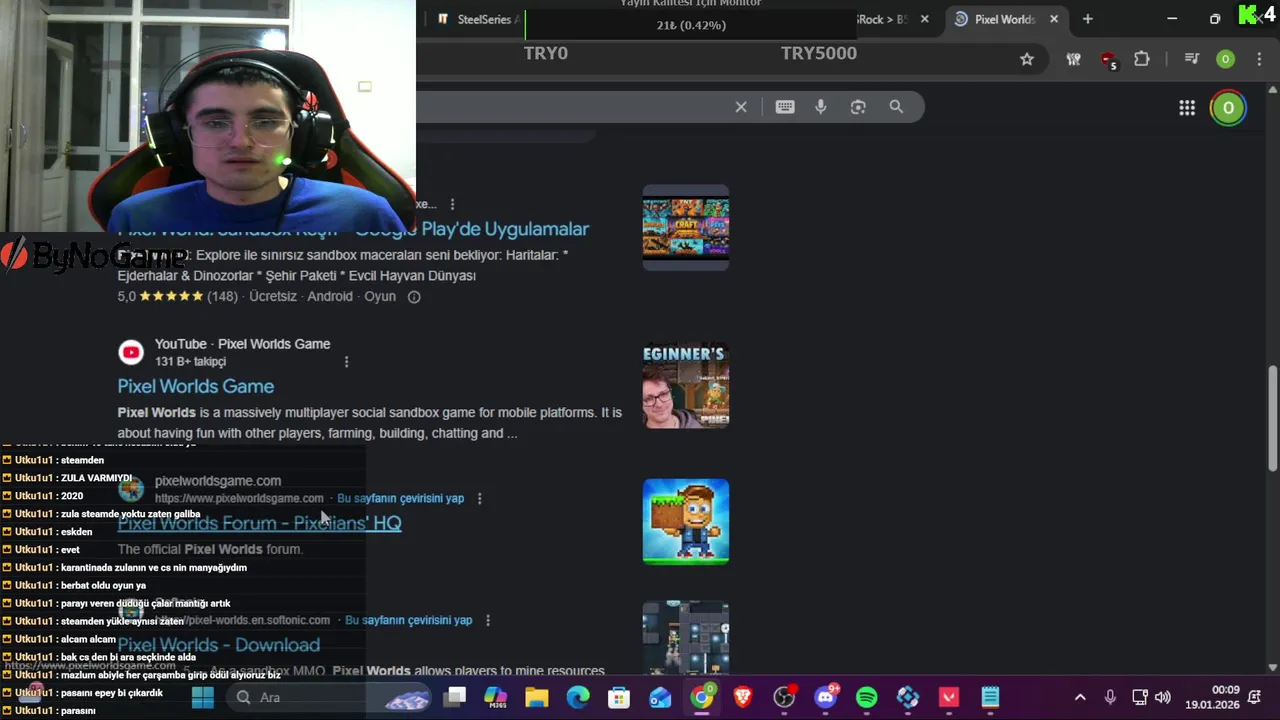The width and height of the screenshot is (1280, 720).
Task: Open File Explorer from the taskbar
Action: tap(537, 697)
